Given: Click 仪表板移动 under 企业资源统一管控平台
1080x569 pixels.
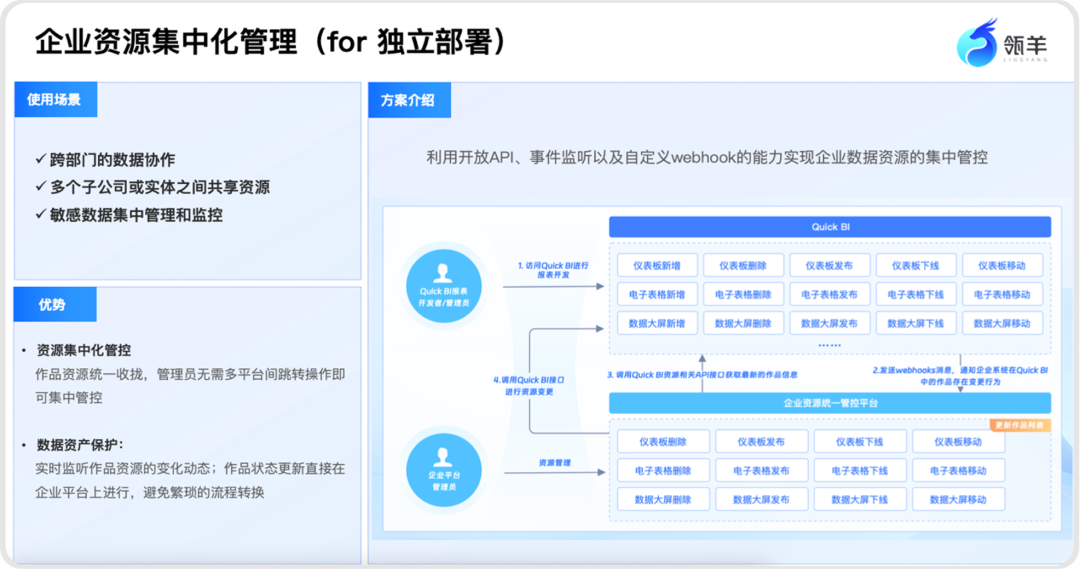Looking at the screenshot, I should coord(958,442).
